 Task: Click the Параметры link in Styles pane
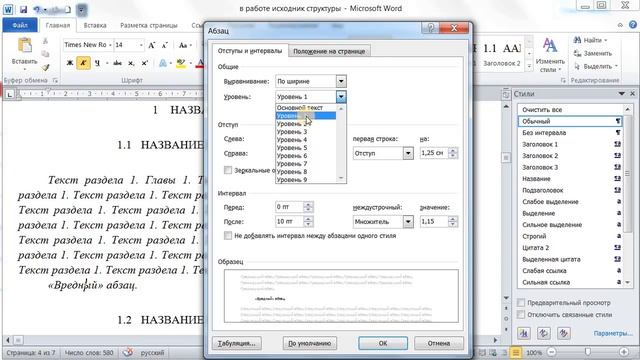coord(613,333)
